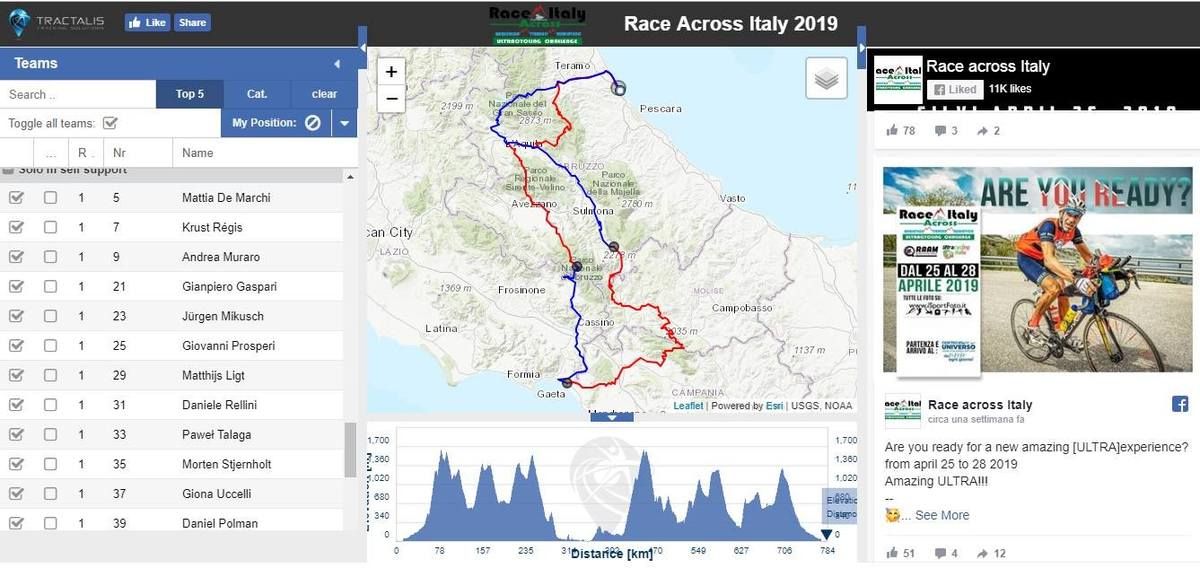Toggle all teams checkbox
This screenshot has width=1200, height=568.
point(111,123)
